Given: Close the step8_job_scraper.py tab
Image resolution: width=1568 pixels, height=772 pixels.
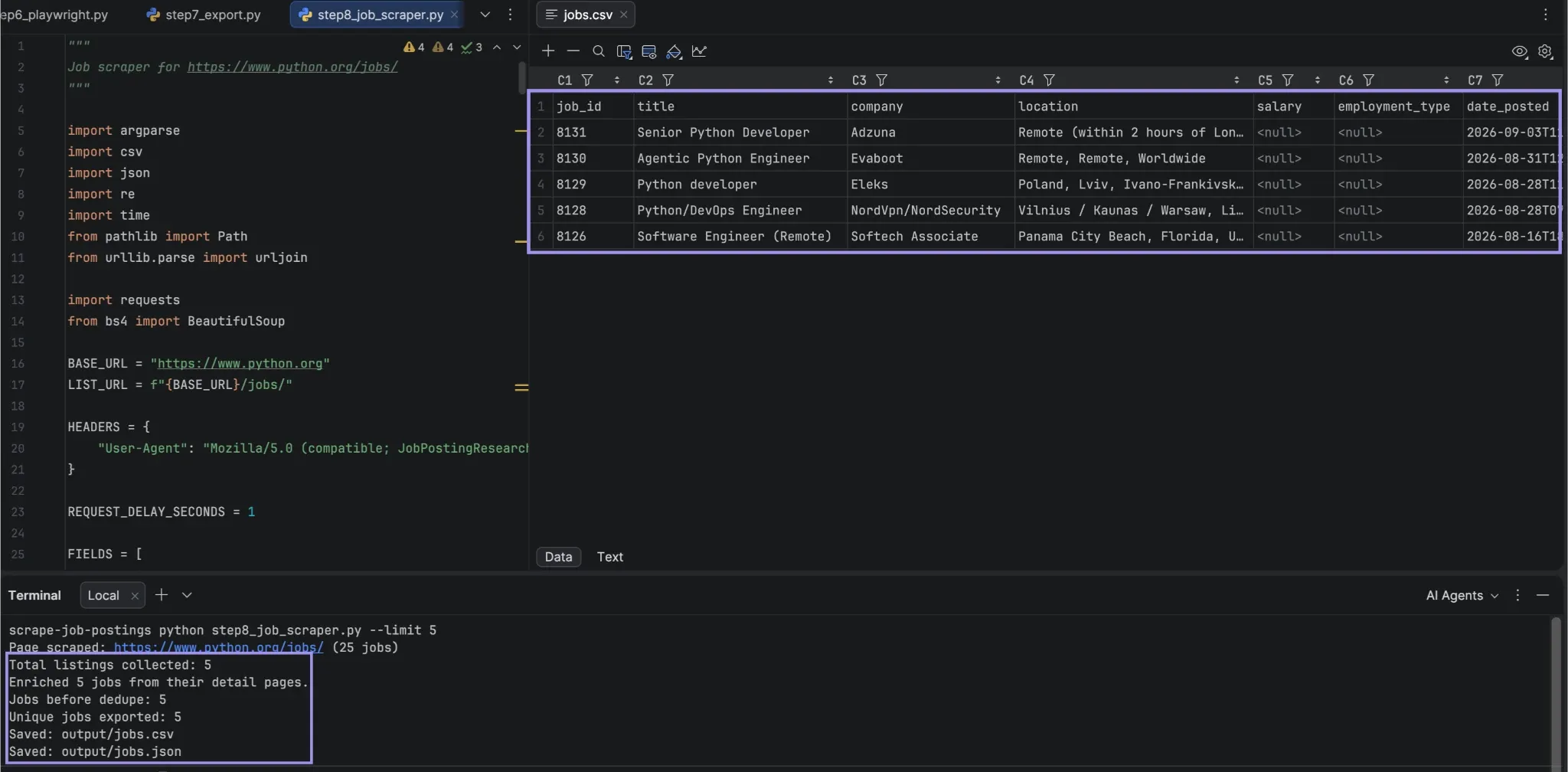Looking at the screenshot, I should (454, 15).
